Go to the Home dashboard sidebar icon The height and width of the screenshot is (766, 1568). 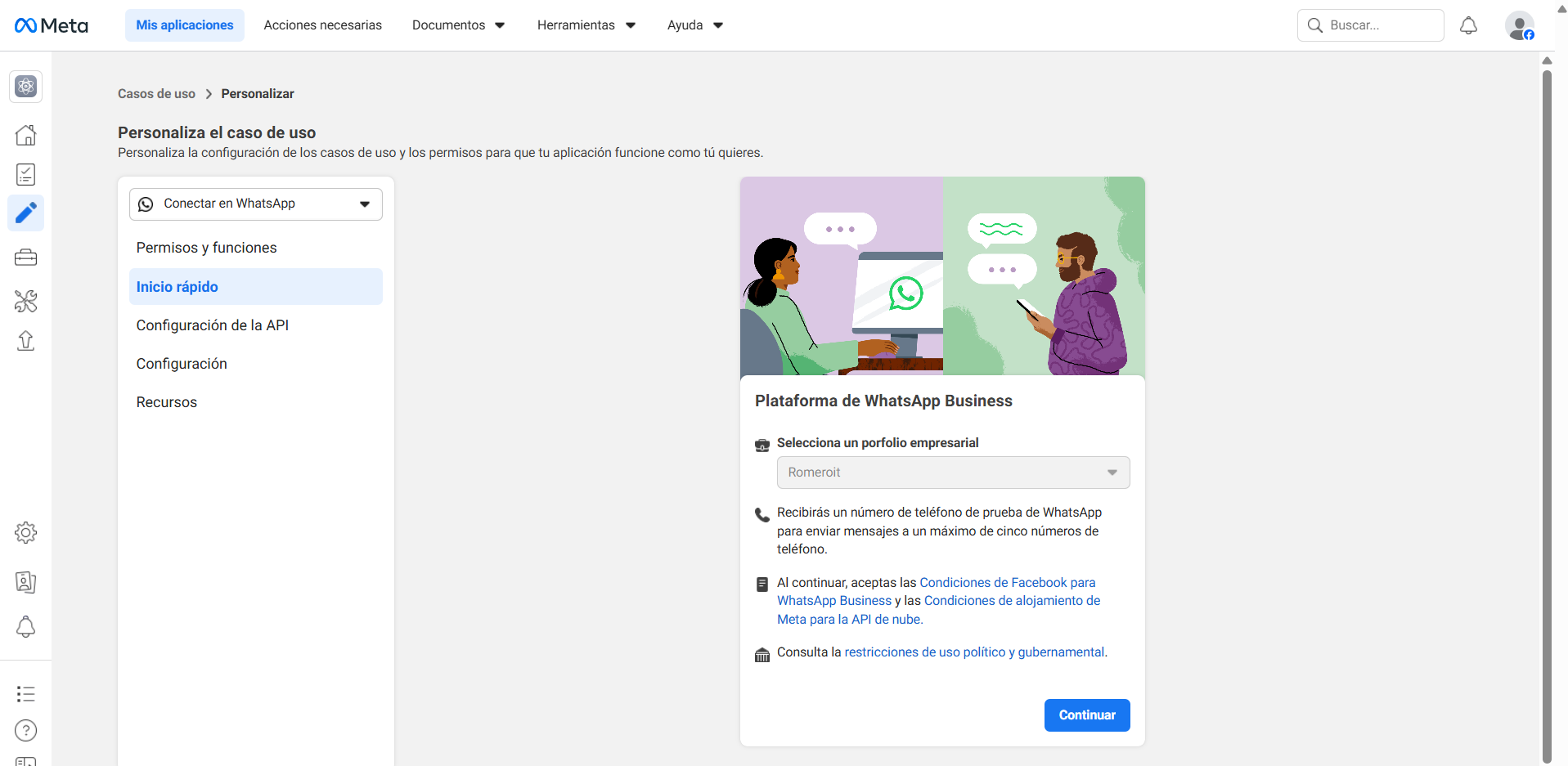pos(26,135)
